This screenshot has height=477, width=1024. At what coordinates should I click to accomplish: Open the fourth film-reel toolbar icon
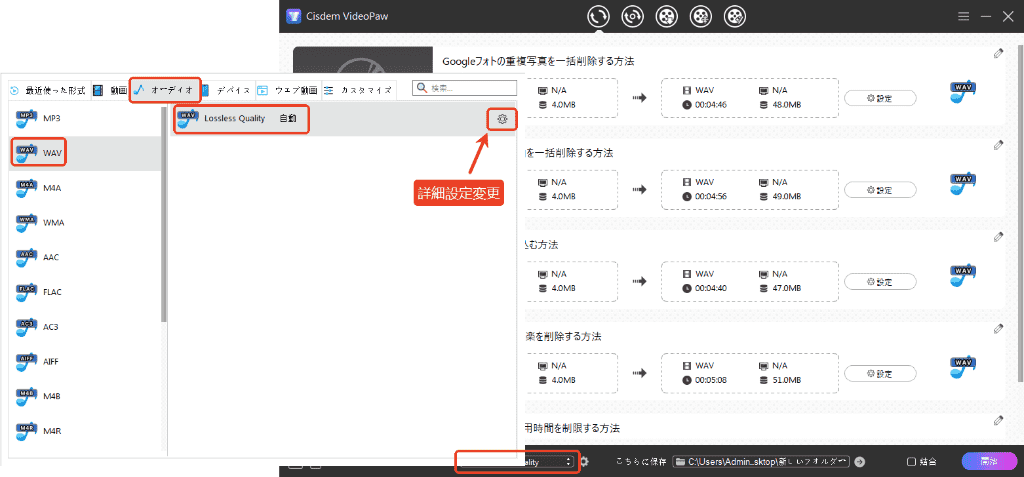click(701, 16)
